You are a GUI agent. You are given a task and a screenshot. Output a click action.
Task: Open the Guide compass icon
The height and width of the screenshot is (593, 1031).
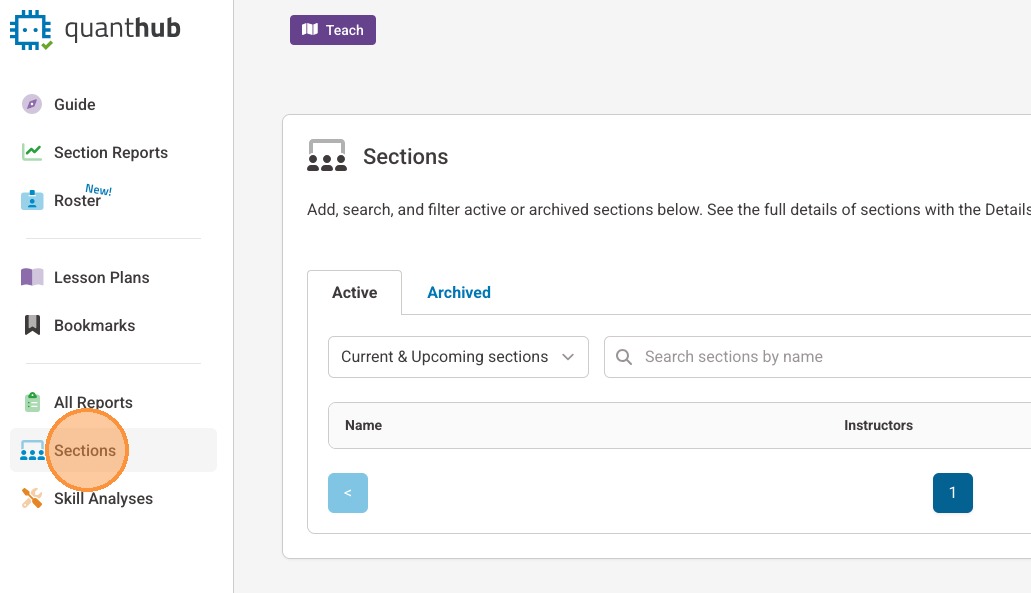click(32, 104)
